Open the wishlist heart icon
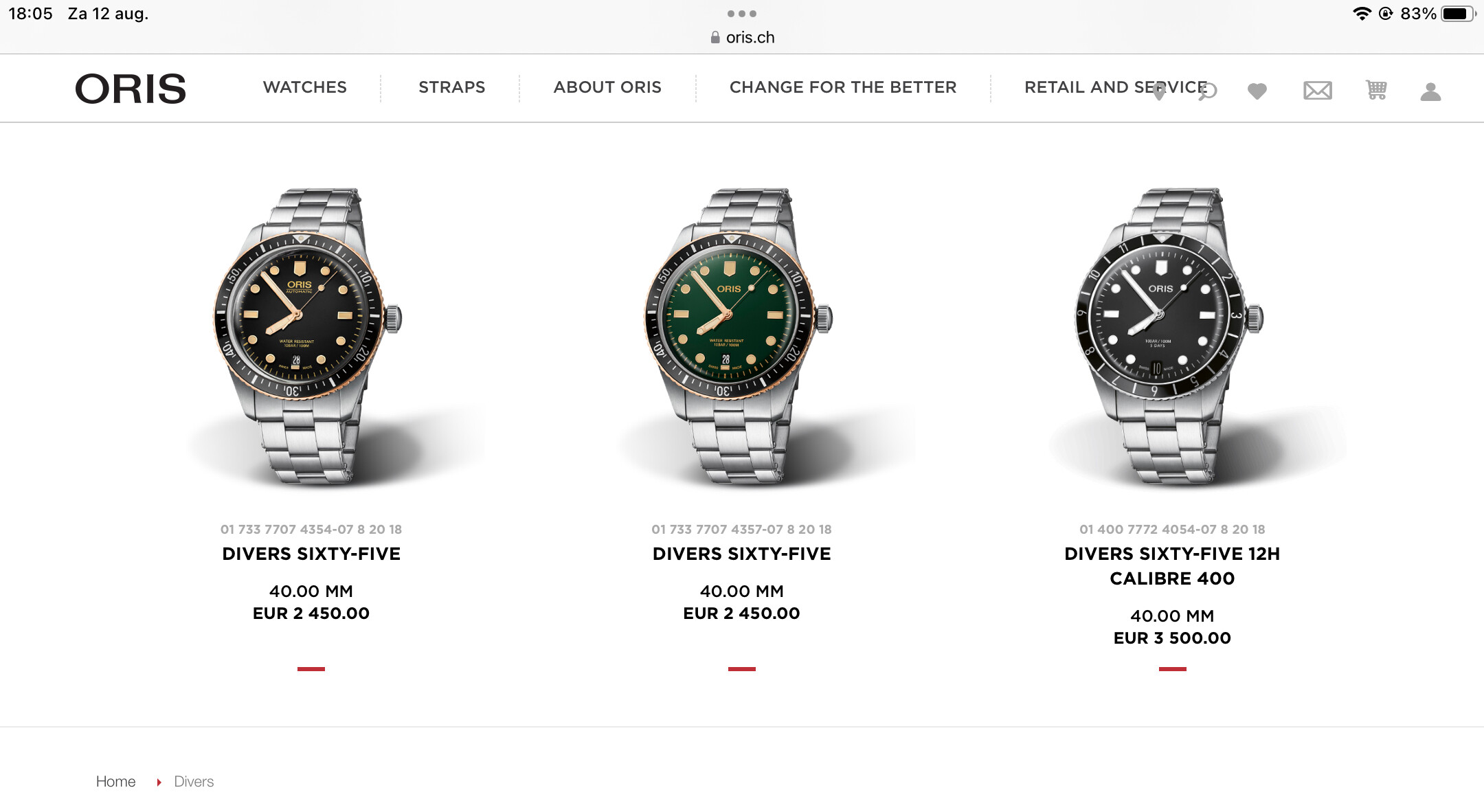The height and width of the screenshot is (812, 1484). (x=1257, y=91)
